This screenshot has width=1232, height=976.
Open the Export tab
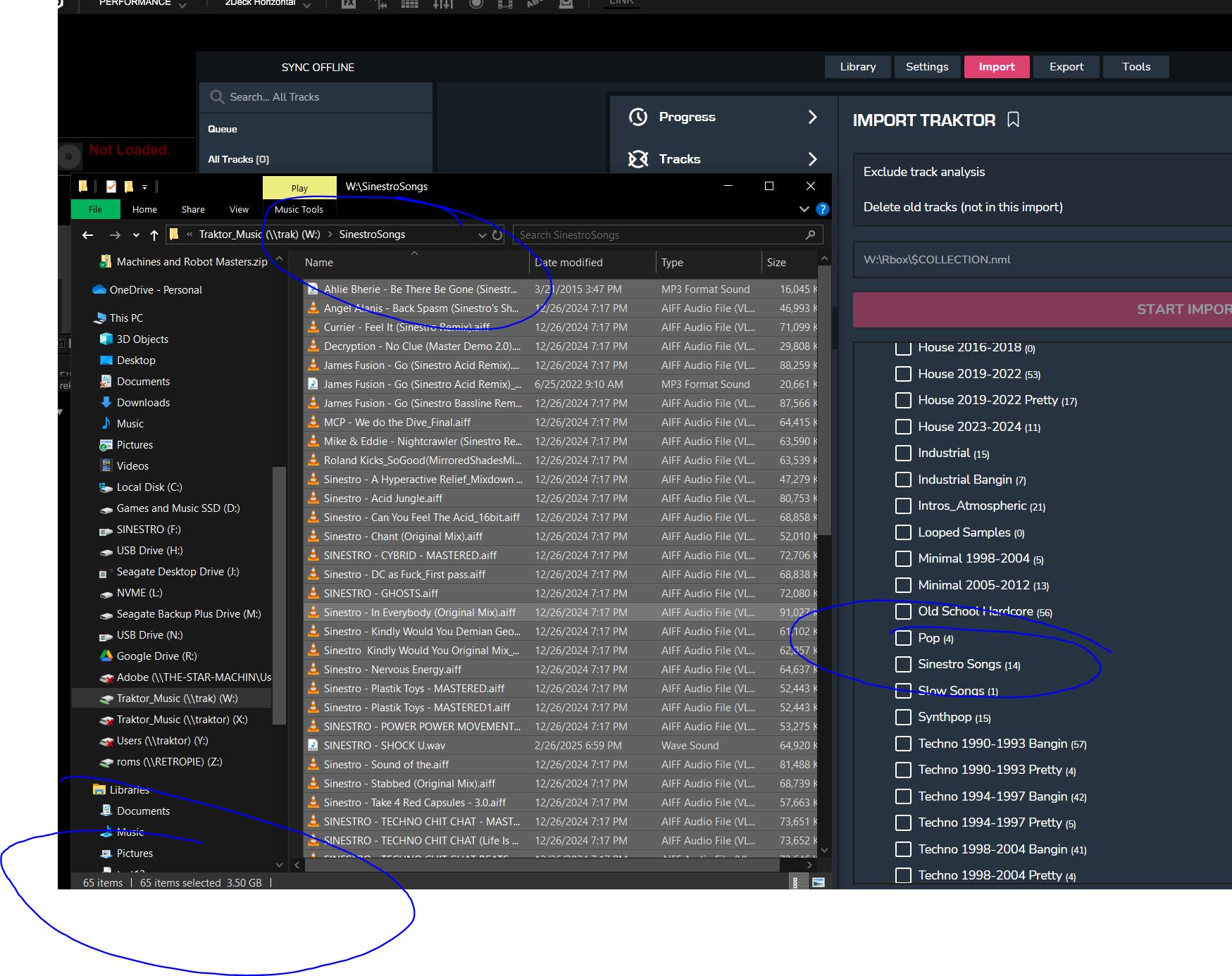pyautogui.click(x=1066, y=67)
